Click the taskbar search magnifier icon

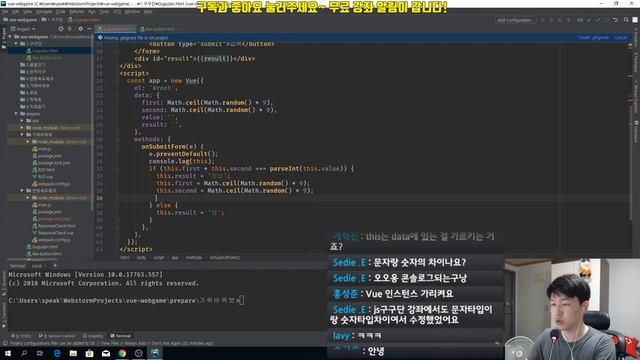tap(24, 353)
